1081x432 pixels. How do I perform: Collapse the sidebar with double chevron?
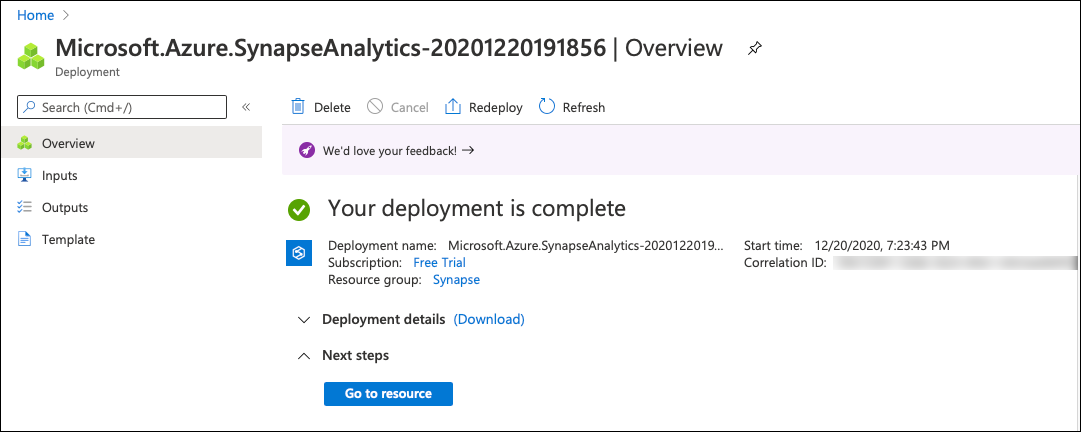[x=246, y=107]
